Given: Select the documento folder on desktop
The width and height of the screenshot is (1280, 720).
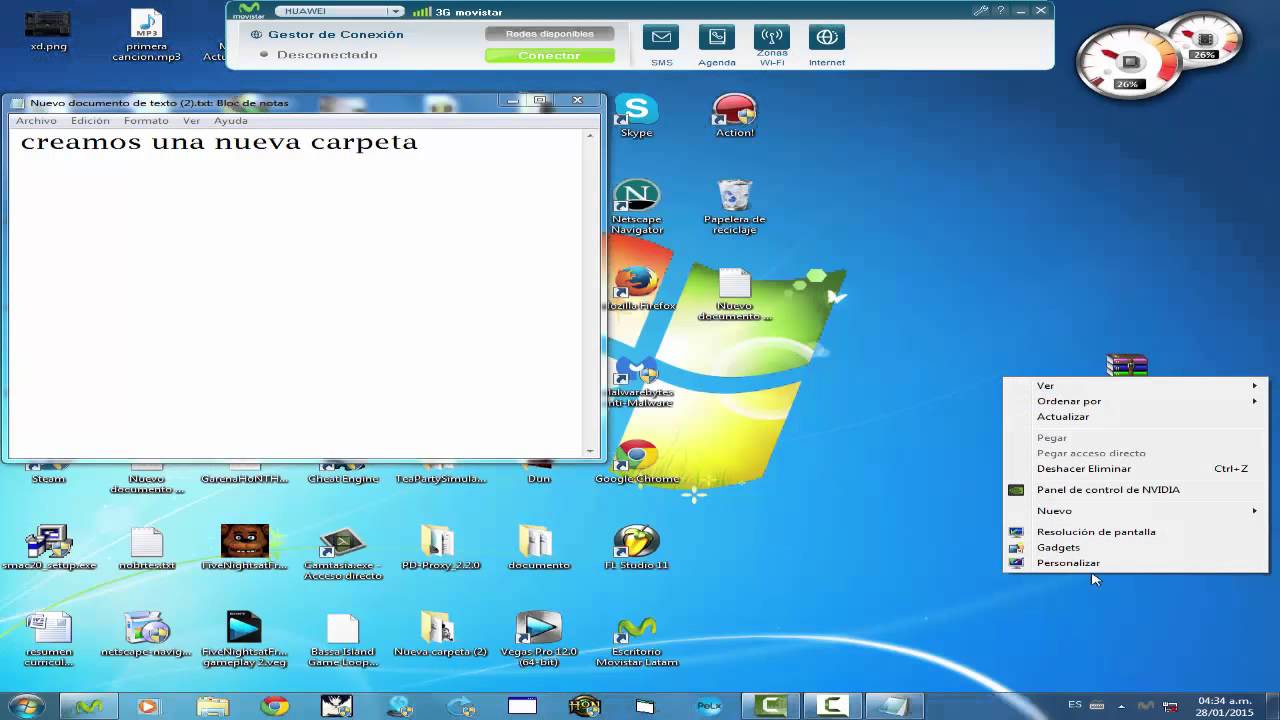Looking at the screenshot, I should point(538,547).
